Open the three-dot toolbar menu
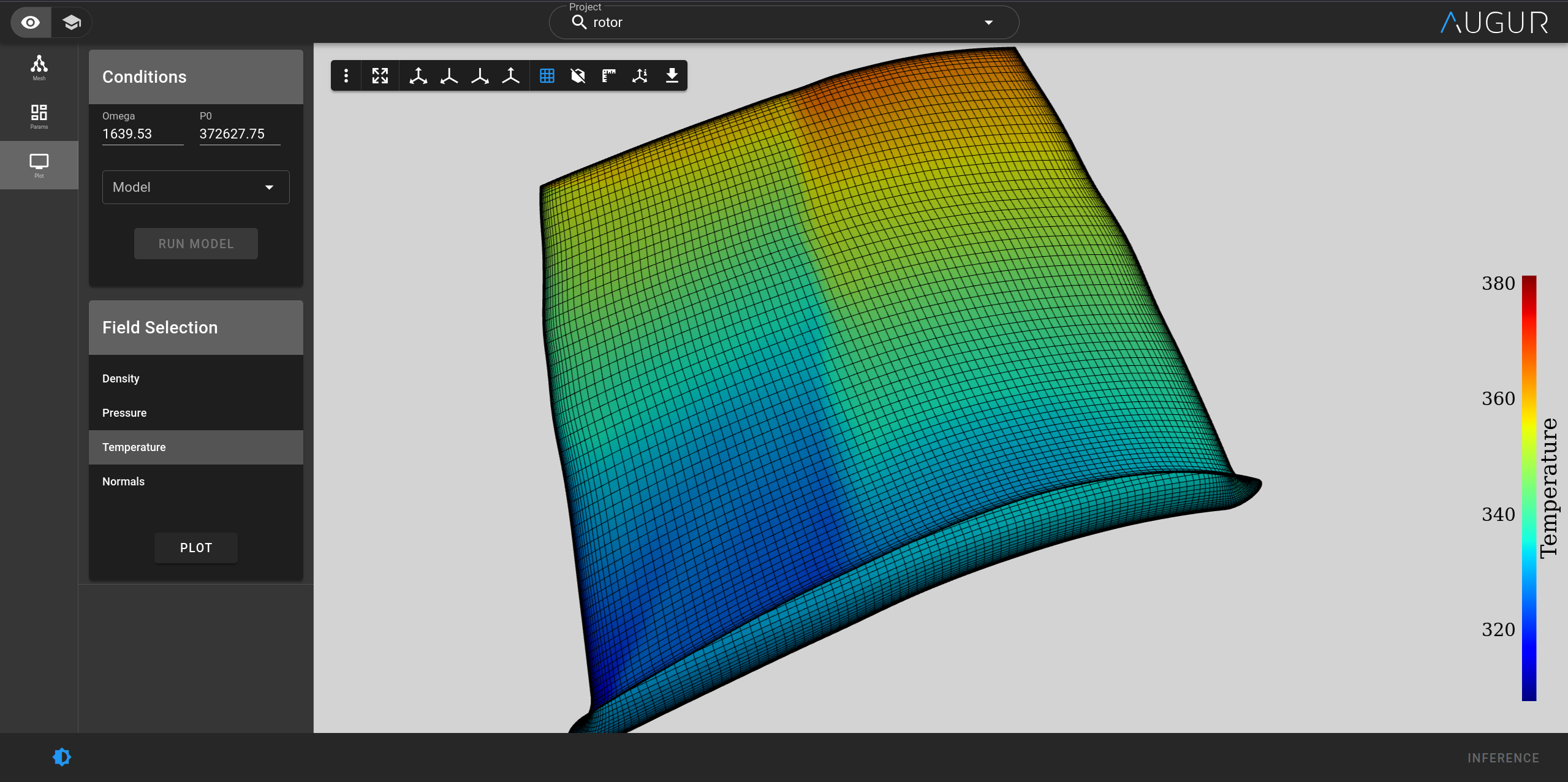The width and height of the screenshot is (1568, 782). [x=346, y=75]
